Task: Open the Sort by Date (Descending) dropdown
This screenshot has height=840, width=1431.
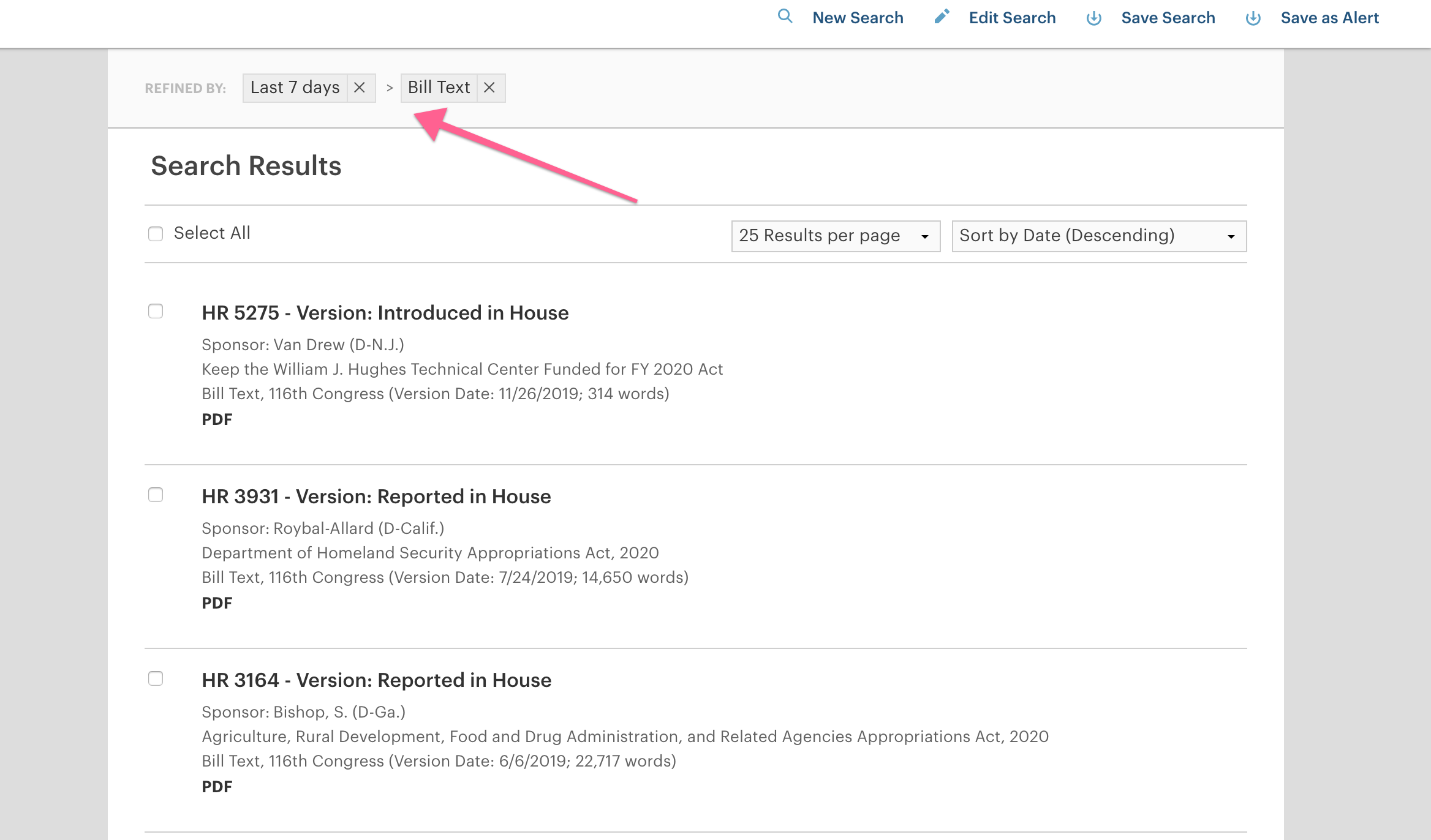Action: 1099,236
